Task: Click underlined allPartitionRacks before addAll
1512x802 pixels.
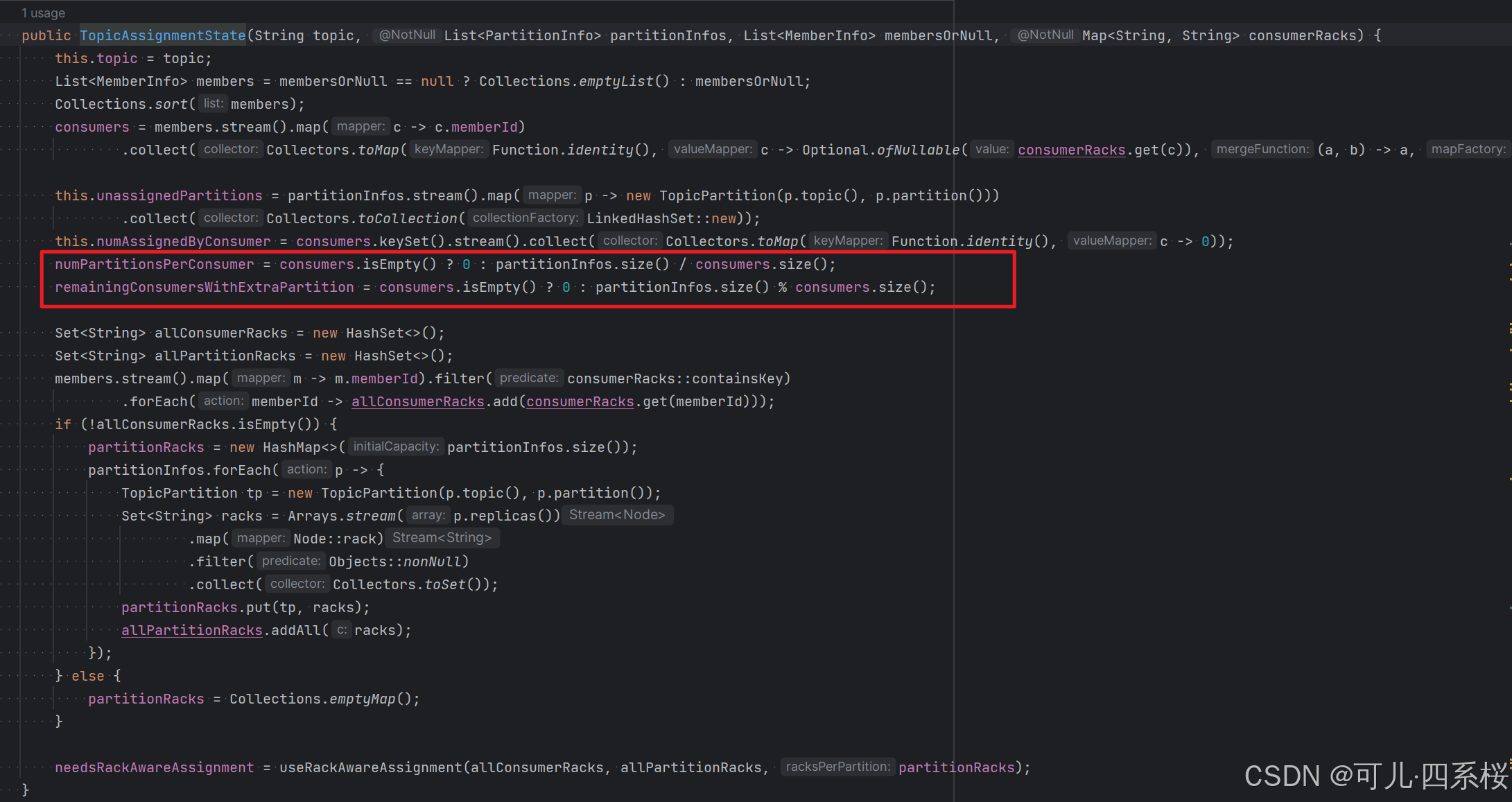Action: 191,630
